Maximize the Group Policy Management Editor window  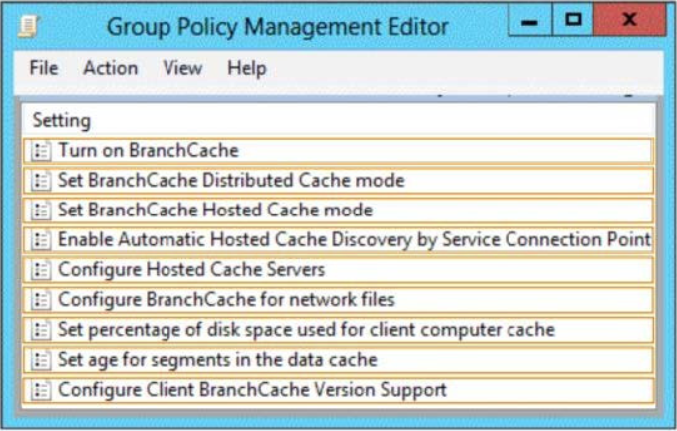coord(573,20)
